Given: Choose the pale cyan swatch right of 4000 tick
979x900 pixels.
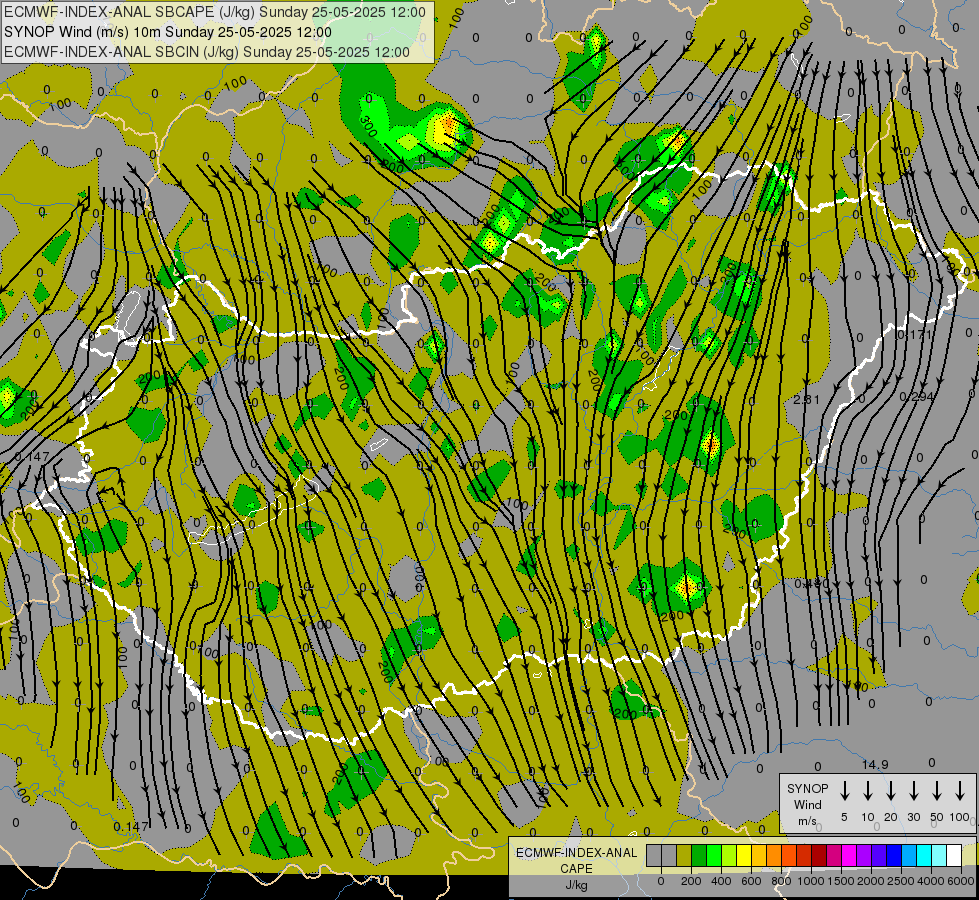Looking at the screenshot, I should 940,855.
